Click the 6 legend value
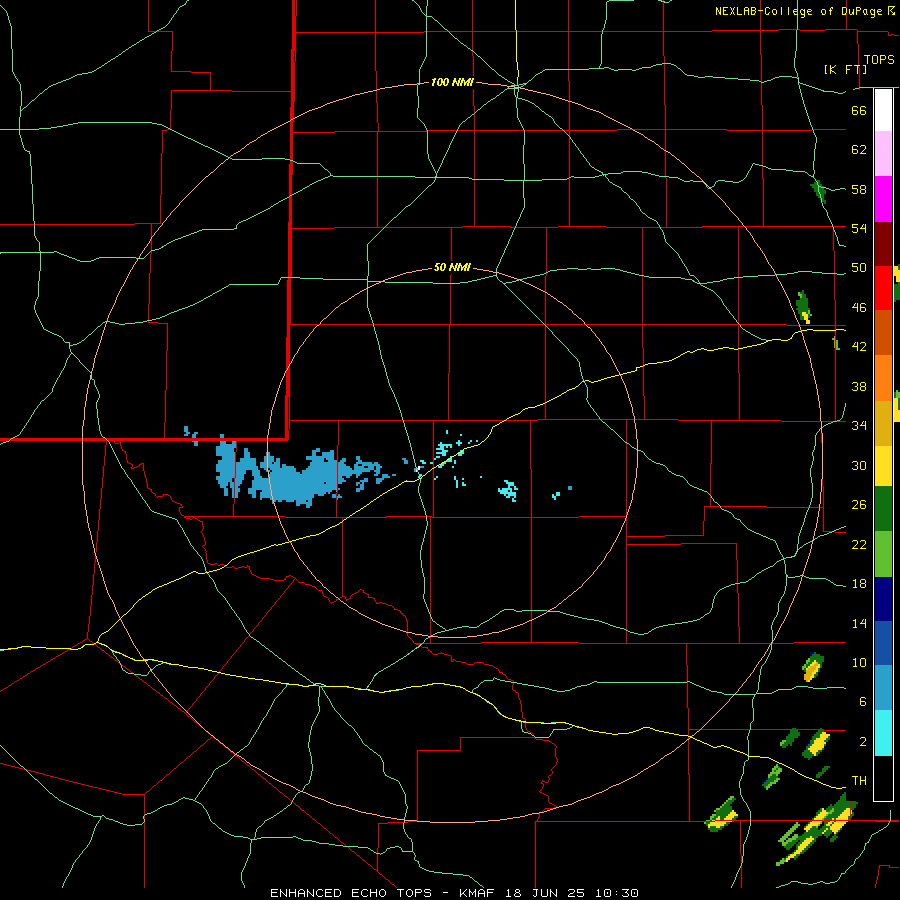Screen dimensions: 900x900 pos(862,702)
